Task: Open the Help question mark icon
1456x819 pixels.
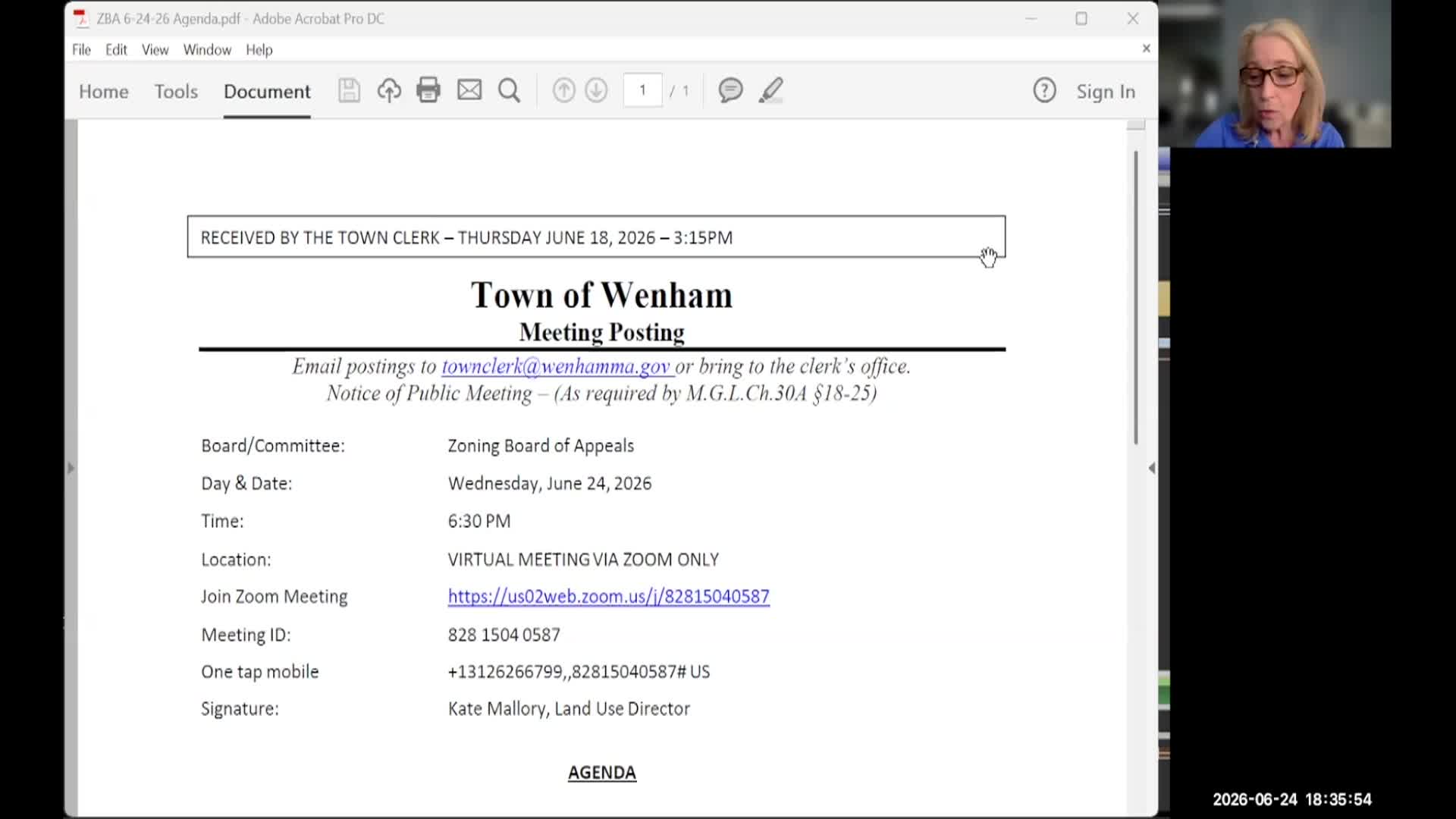Action: 1044,90
